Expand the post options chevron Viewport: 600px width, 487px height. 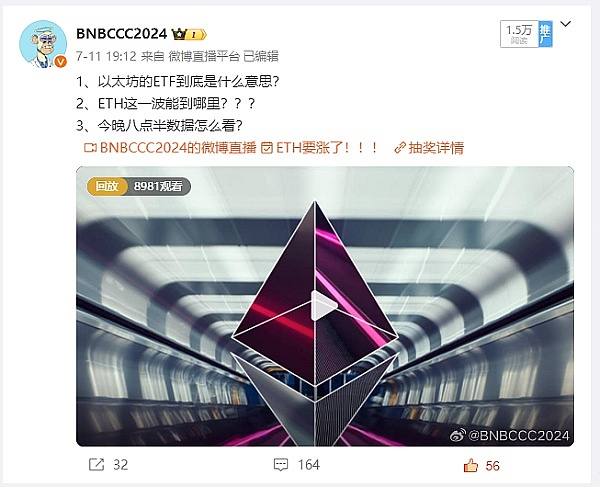(566, 24)
